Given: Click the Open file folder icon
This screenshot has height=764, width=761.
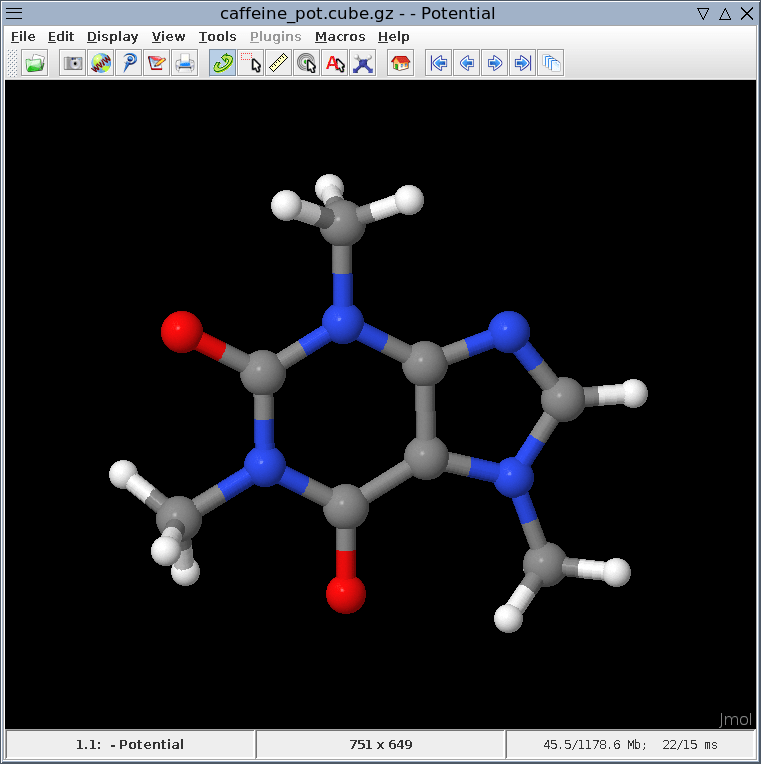Looking at the screenshot, I should 35,63.
